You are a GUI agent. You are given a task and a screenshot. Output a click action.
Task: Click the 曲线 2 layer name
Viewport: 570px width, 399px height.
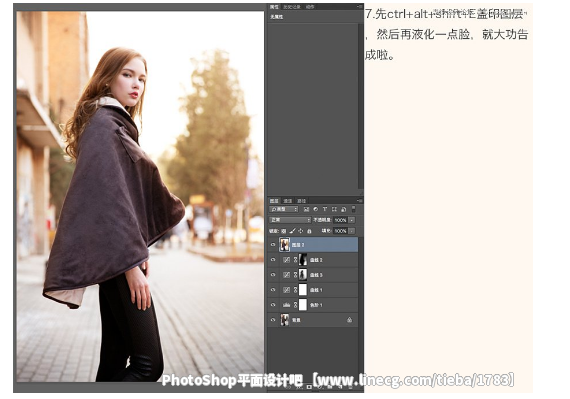[316, 260]
